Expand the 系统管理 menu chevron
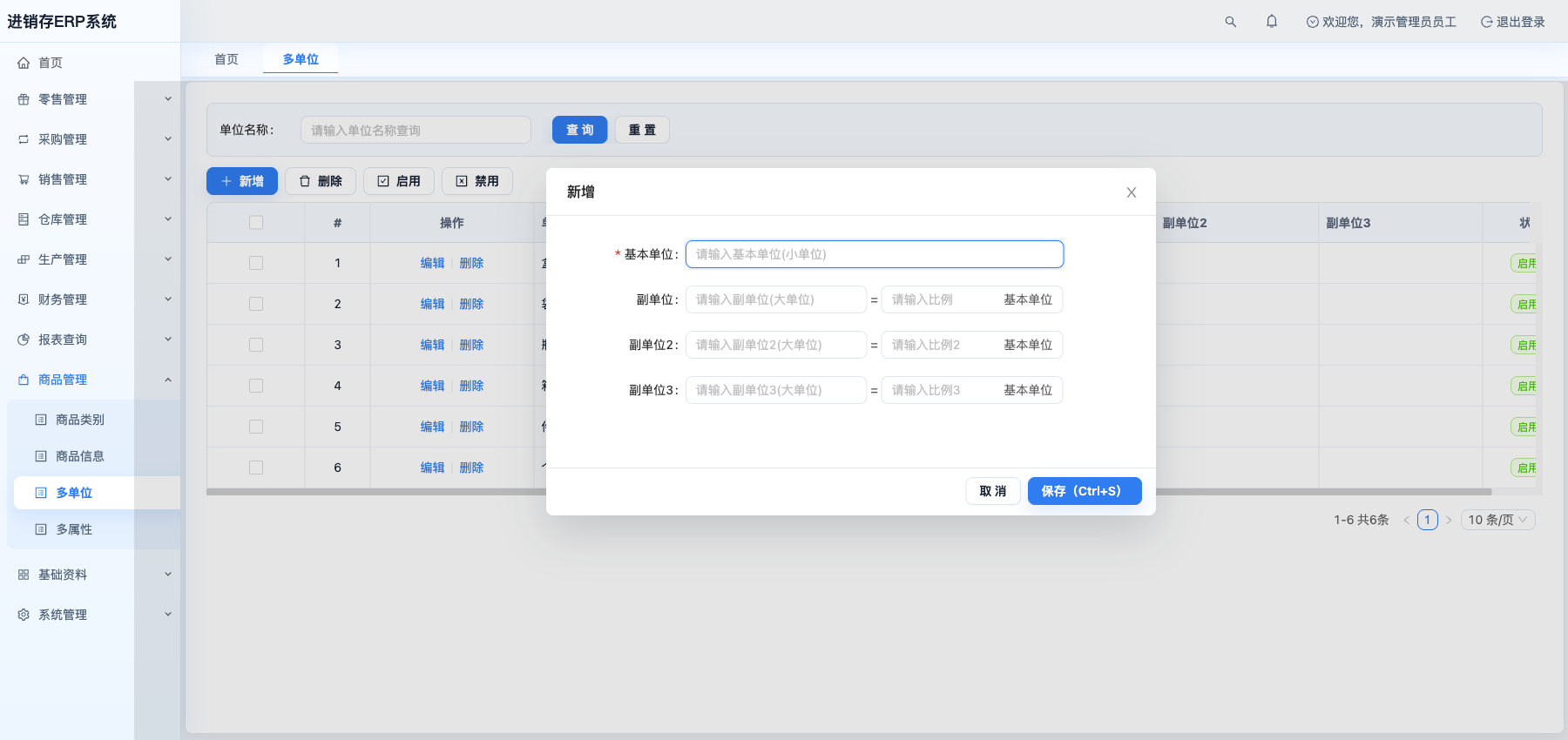Screen dimensions: 1568x740 168,615
